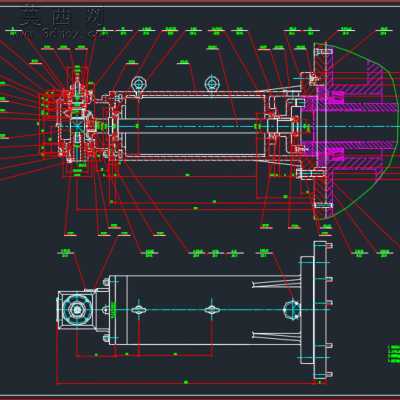Select the left lifting eye bolt in the section view
This screenshot has width=400, height=400.
(x=138, y=86)
